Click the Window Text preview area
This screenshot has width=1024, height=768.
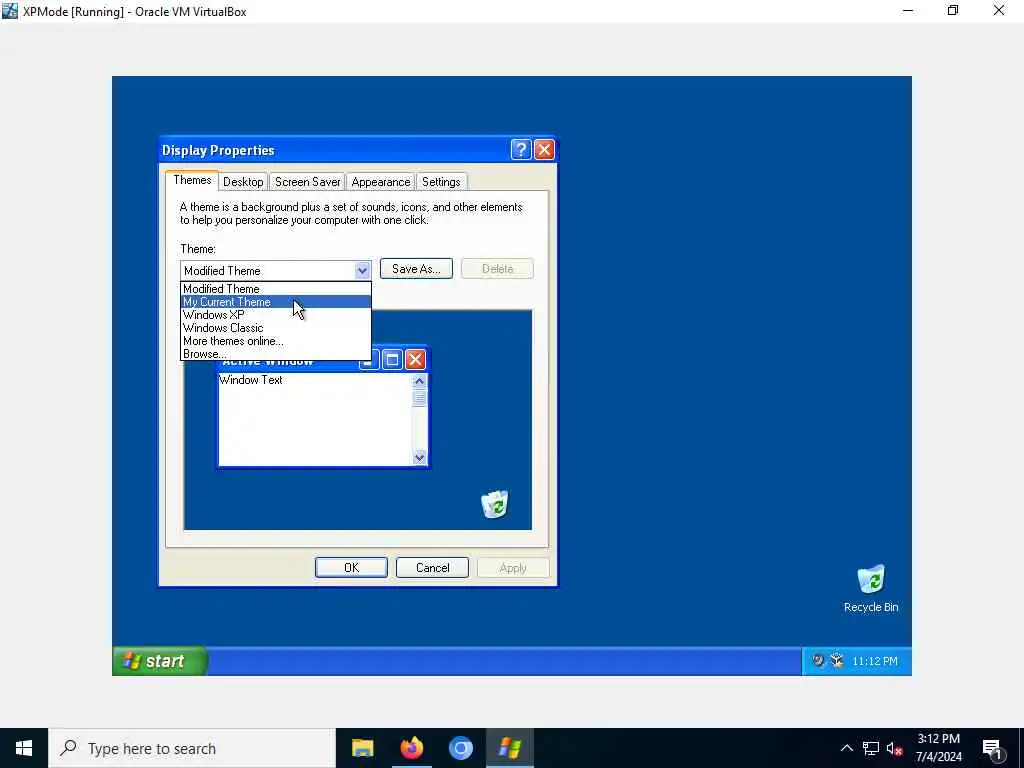coord(315,419)
